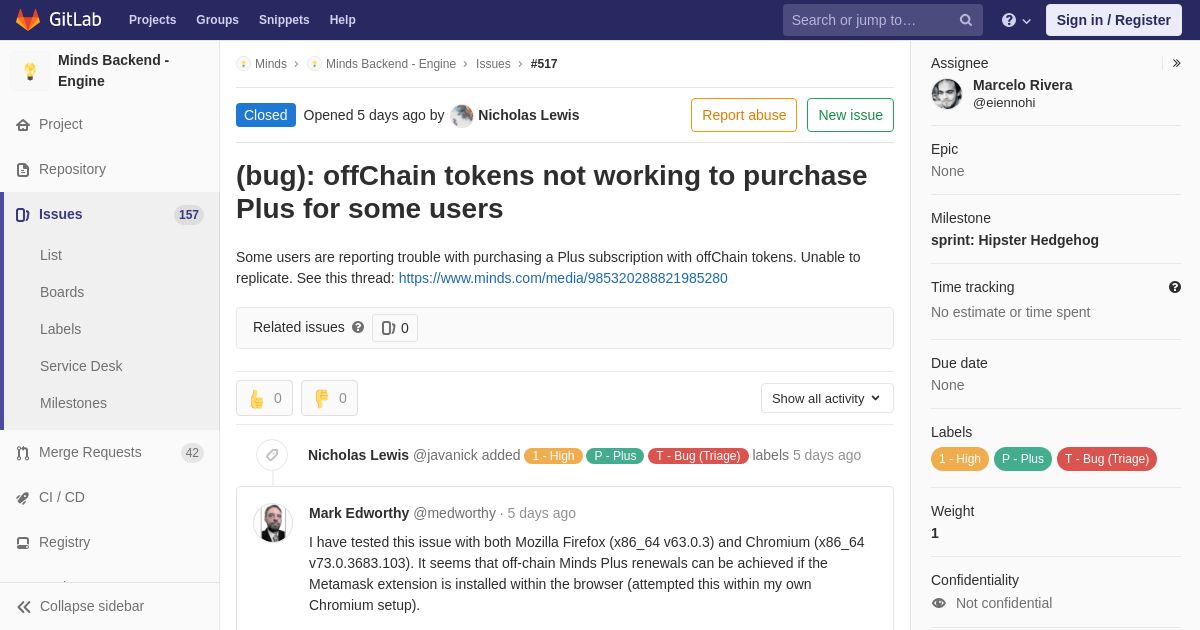Open the Labels sidebar sub-item
The width and height of the screenshot is (1200, 630).
coord(60,329)
